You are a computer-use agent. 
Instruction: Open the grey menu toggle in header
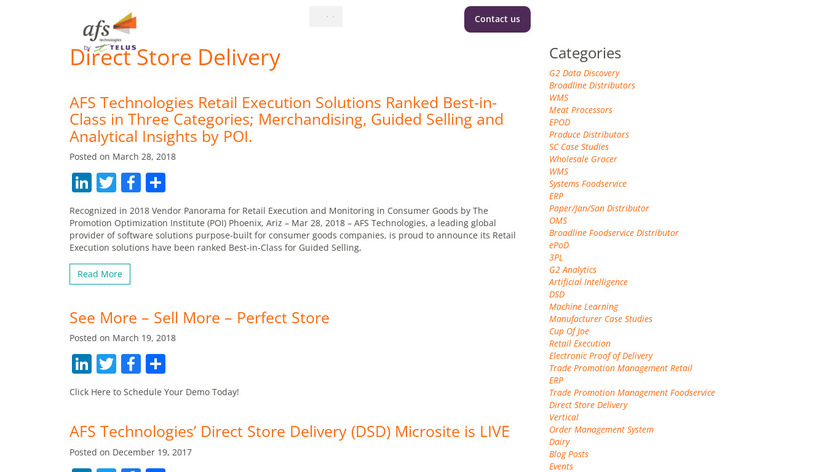coord(326,17)
